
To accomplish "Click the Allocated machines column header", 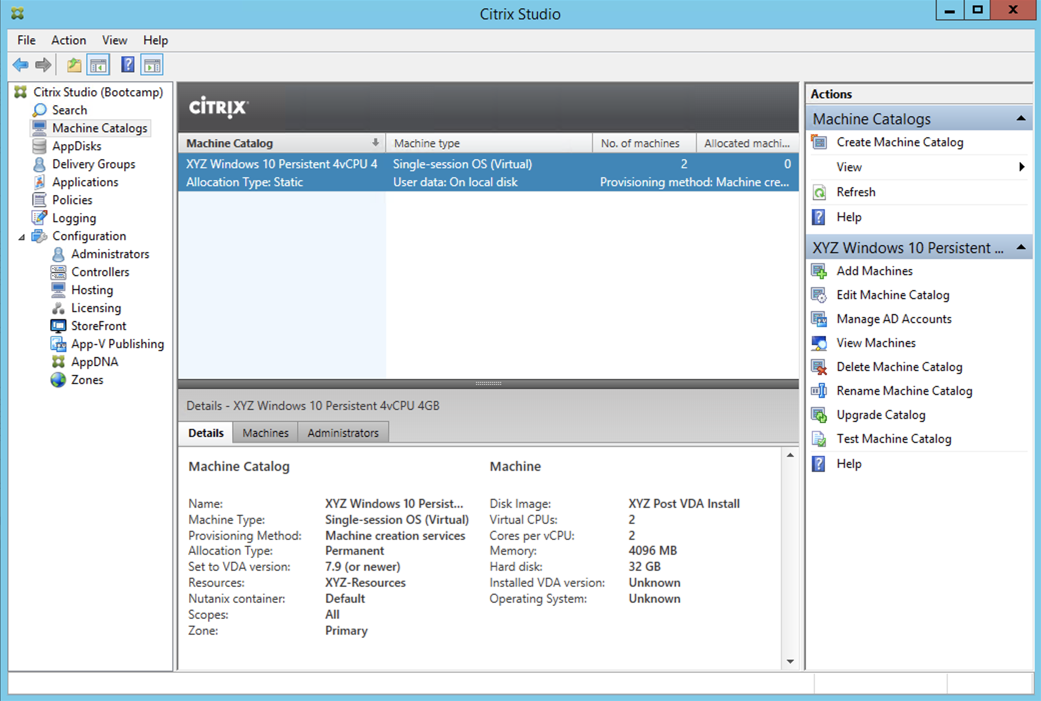I will pos(747,143).
